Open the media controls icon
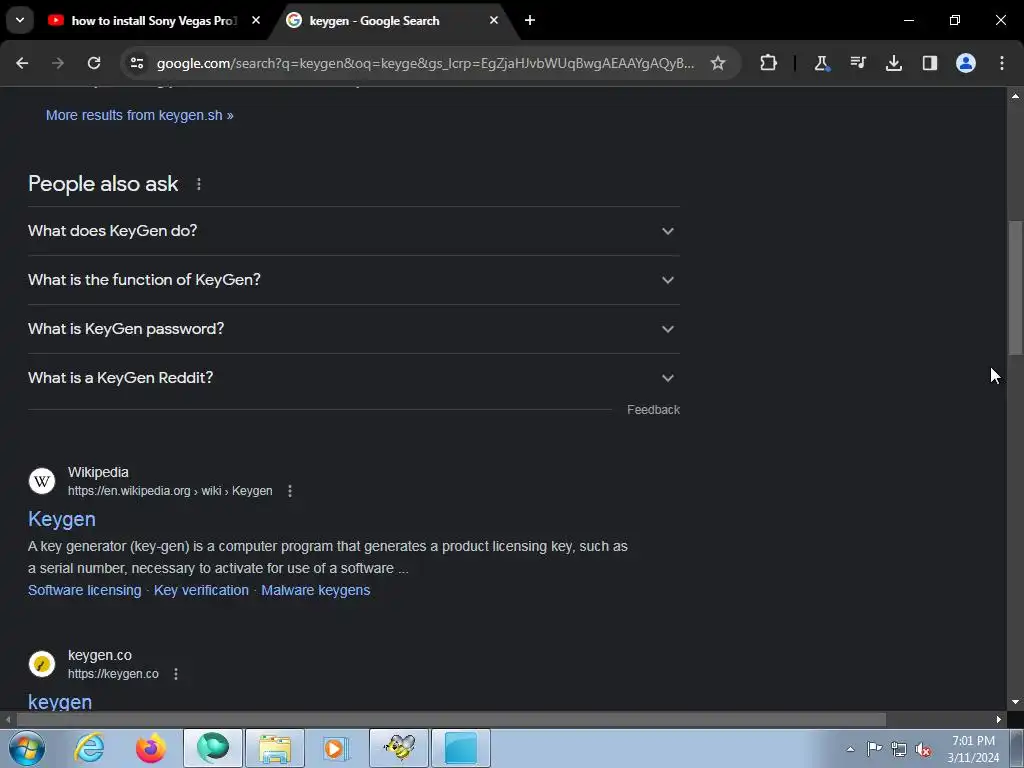 (858, 63)
